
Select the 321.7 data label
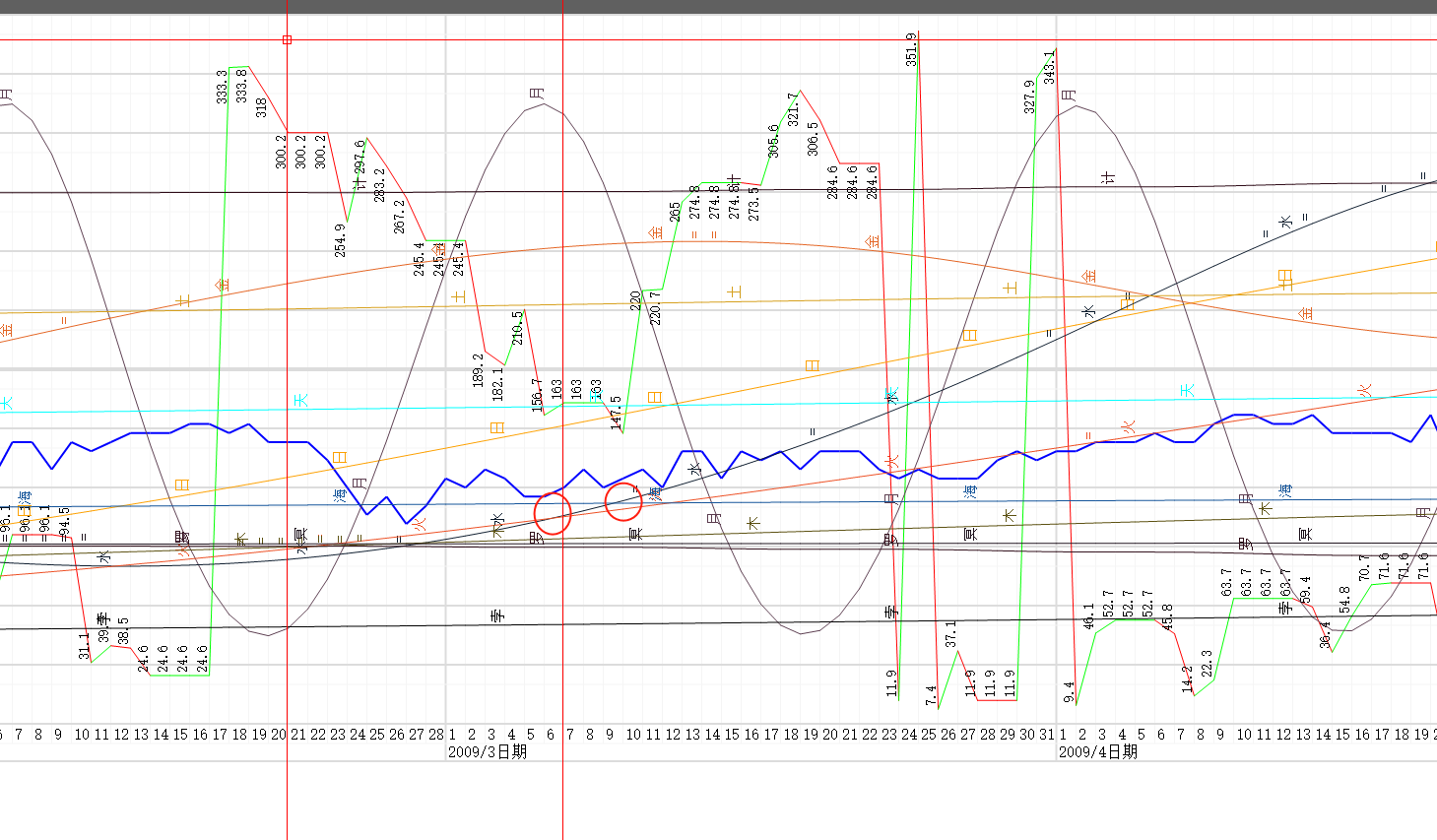(x=793, y=110)
